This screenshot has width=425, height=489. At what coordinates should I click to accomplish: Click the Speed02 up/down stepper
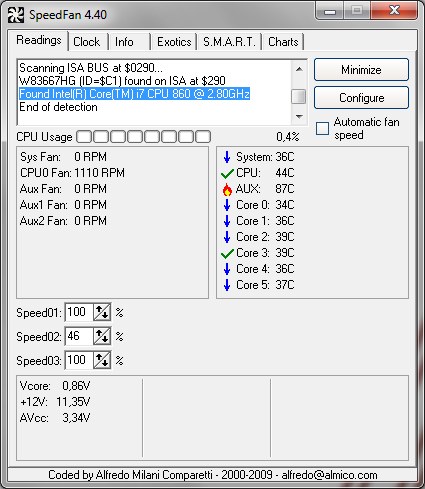102,336
